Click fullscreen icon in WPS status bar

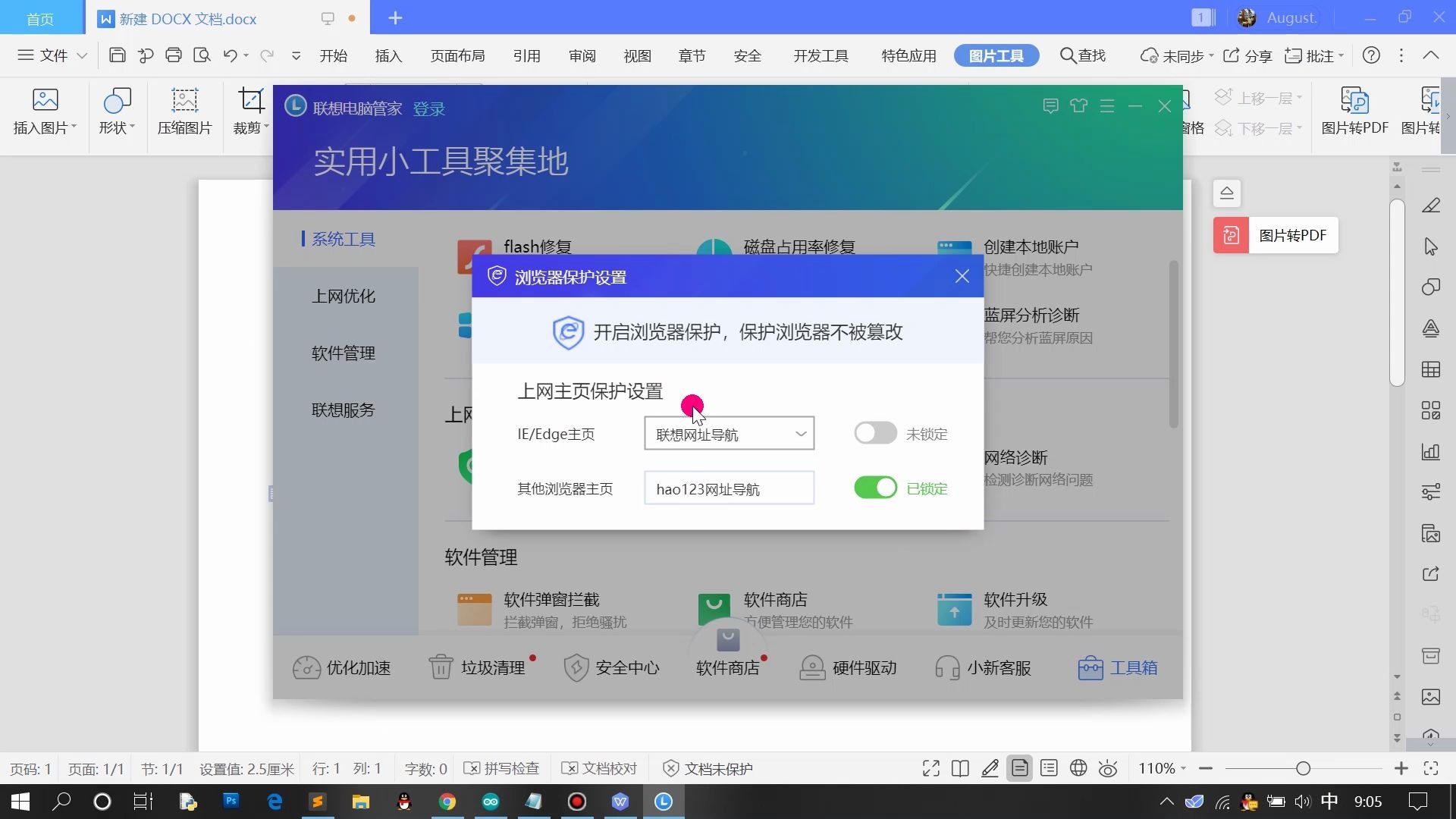pyautogui.click(x=930, y=768)
